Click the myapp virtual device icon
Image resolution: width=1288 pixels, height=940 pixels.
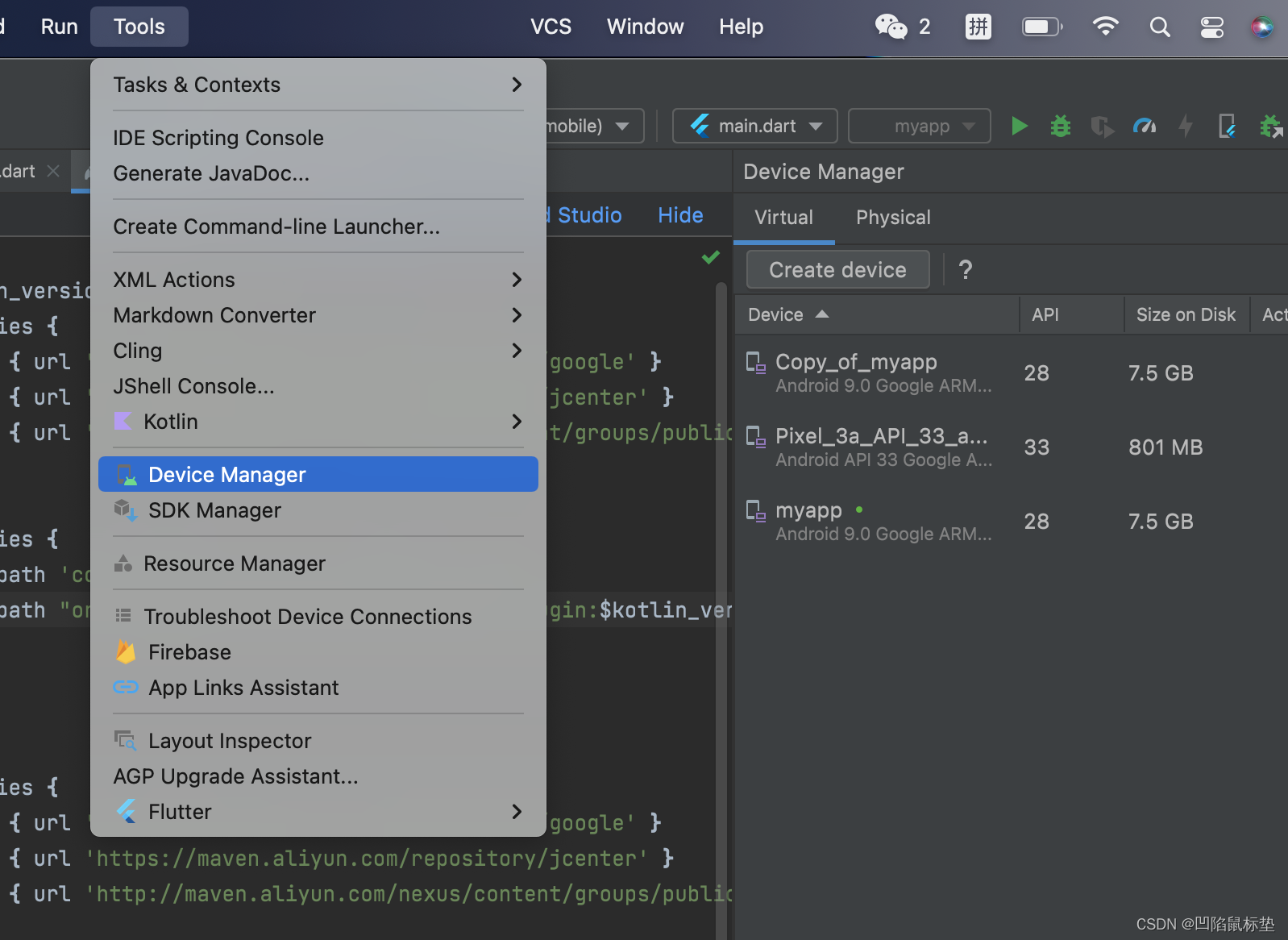tap(755, 511)
